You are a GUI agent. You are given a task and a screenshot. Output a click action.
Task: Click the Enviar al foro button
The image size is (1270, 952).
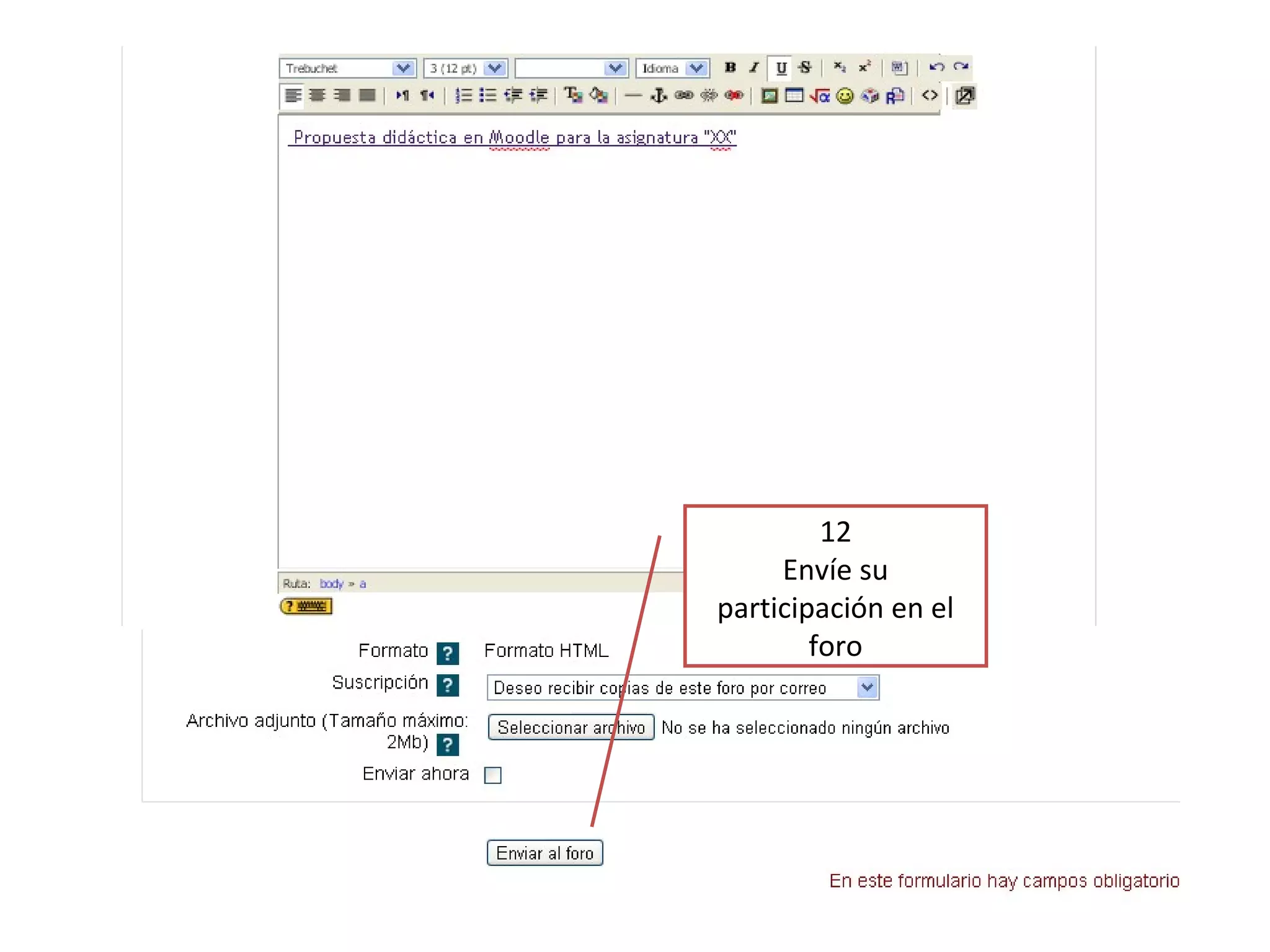[544, 853]
